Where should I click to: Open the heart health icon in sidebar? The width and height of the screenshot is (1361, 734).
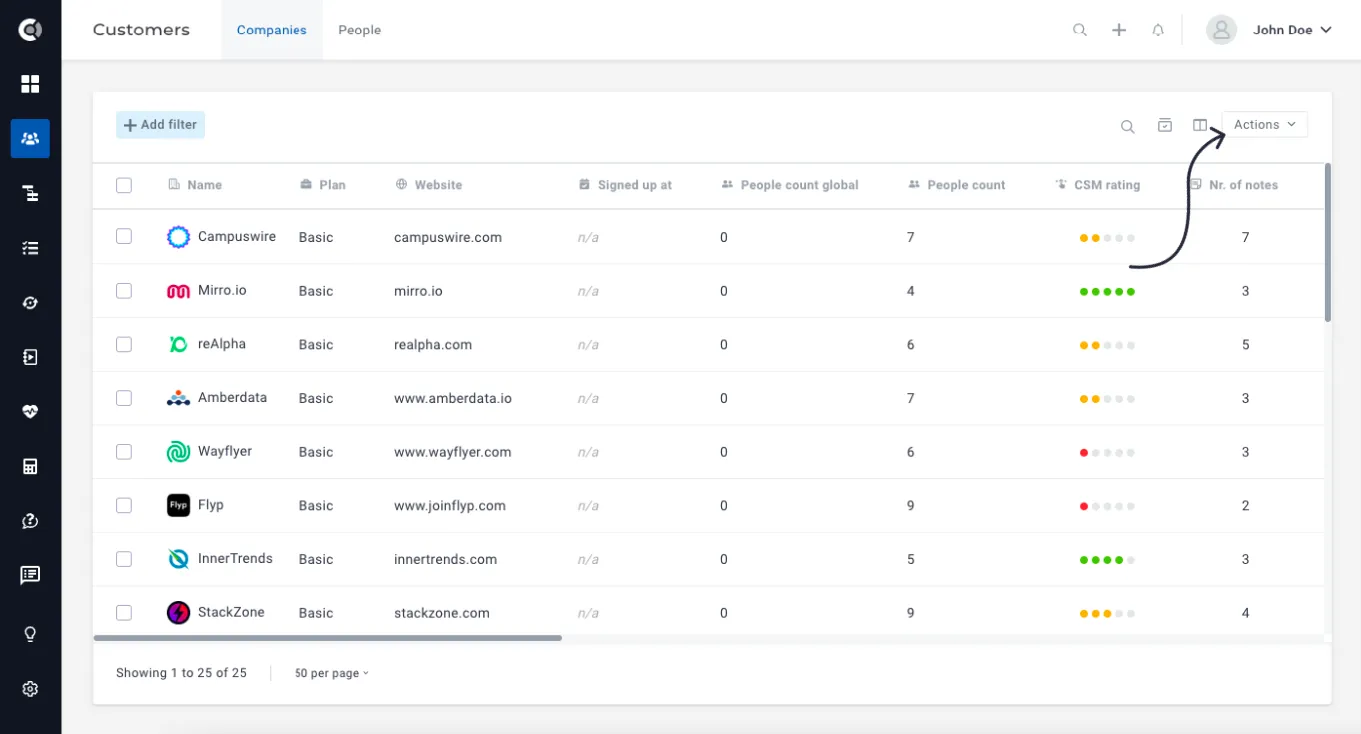point(30,411)
